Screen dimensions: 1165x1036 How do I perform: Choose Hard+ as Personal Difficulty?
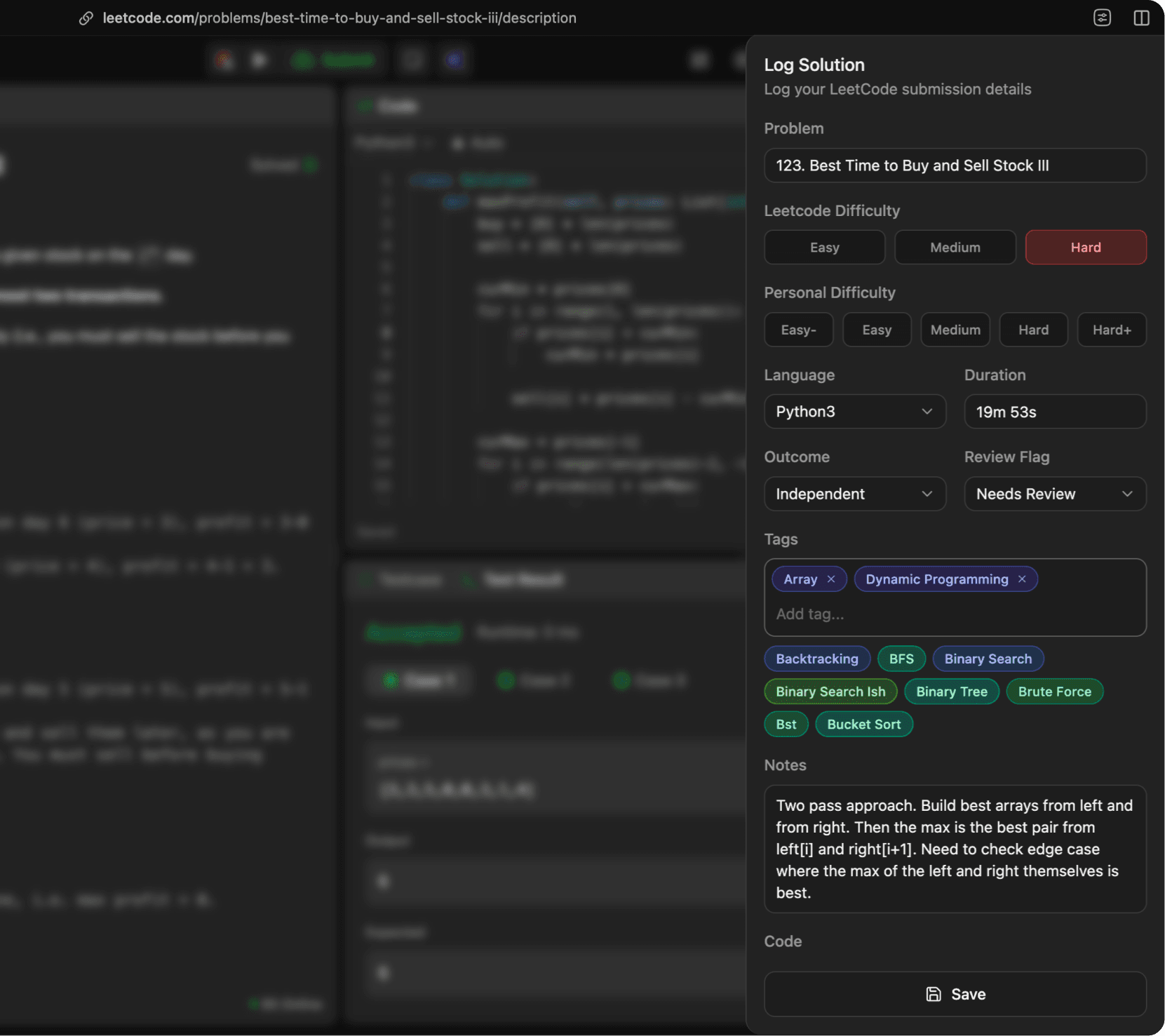pyautogui.click(x=1112, y=330)
